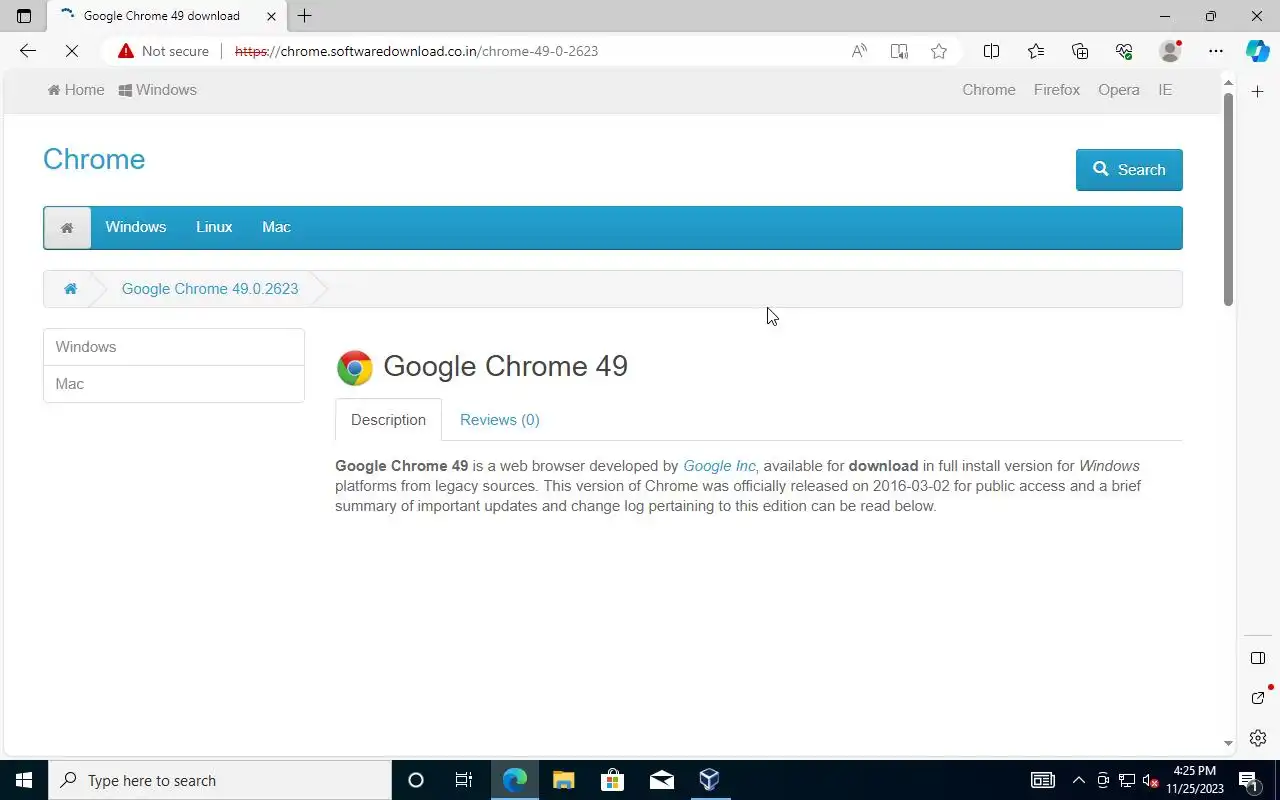
Task: Open Task View on the taskbar
Action: point(464,780)
